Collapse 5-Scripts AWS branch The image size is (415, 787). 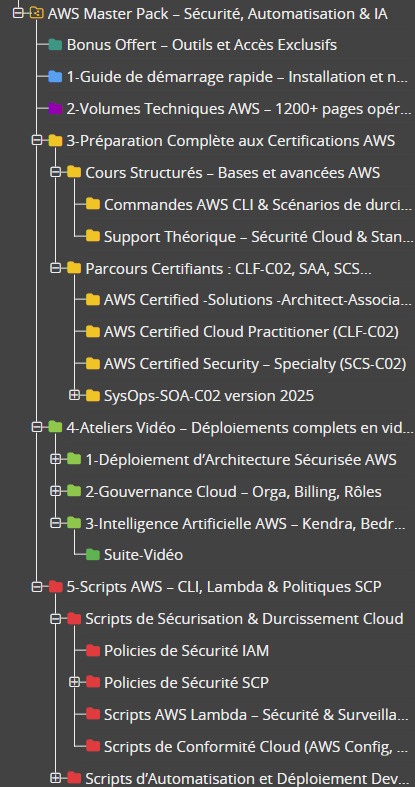coord(37,586)
